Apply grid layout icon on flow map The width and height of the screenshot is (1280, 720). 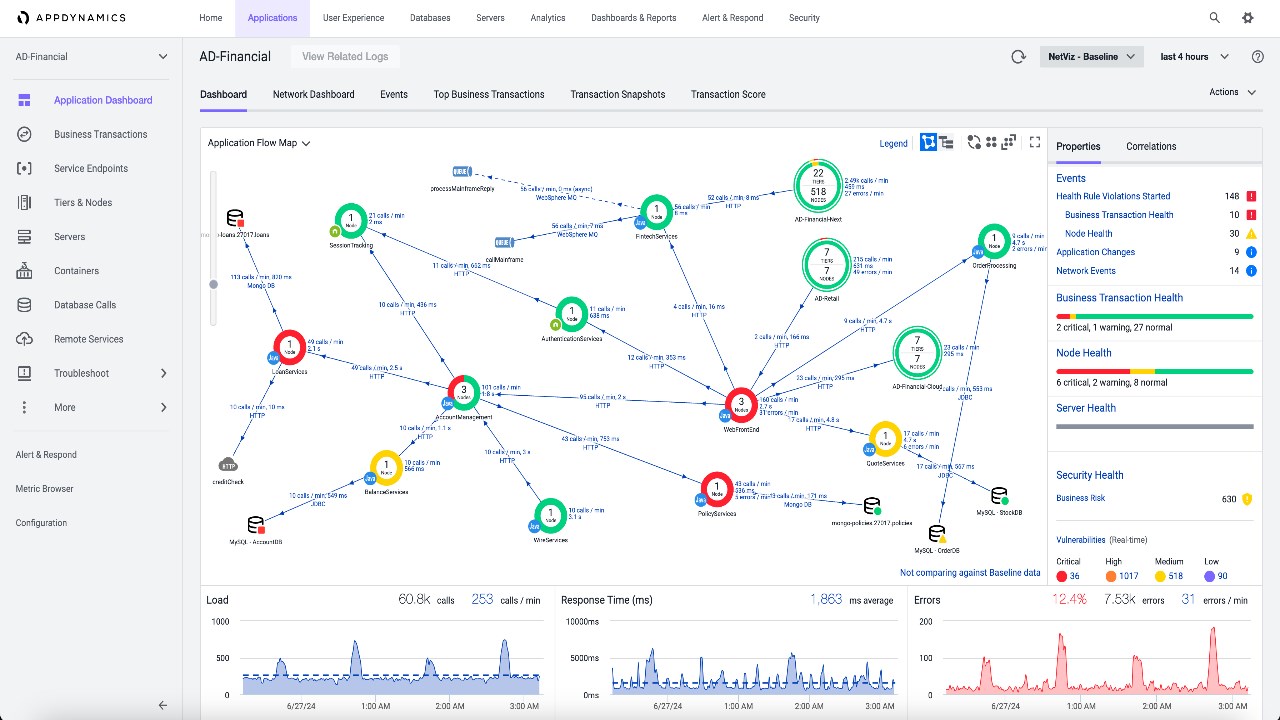point(991,143)
